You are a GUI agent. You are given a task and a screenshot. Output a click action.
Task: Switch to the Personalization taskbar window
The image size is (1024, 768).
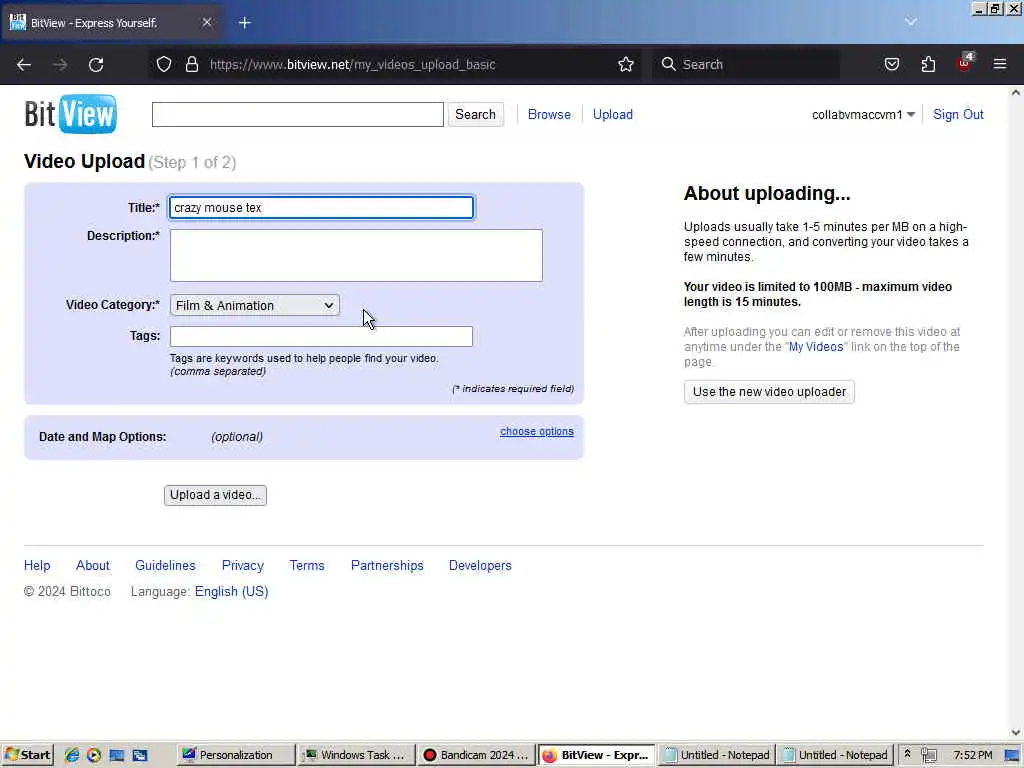(x=236, y=755)
